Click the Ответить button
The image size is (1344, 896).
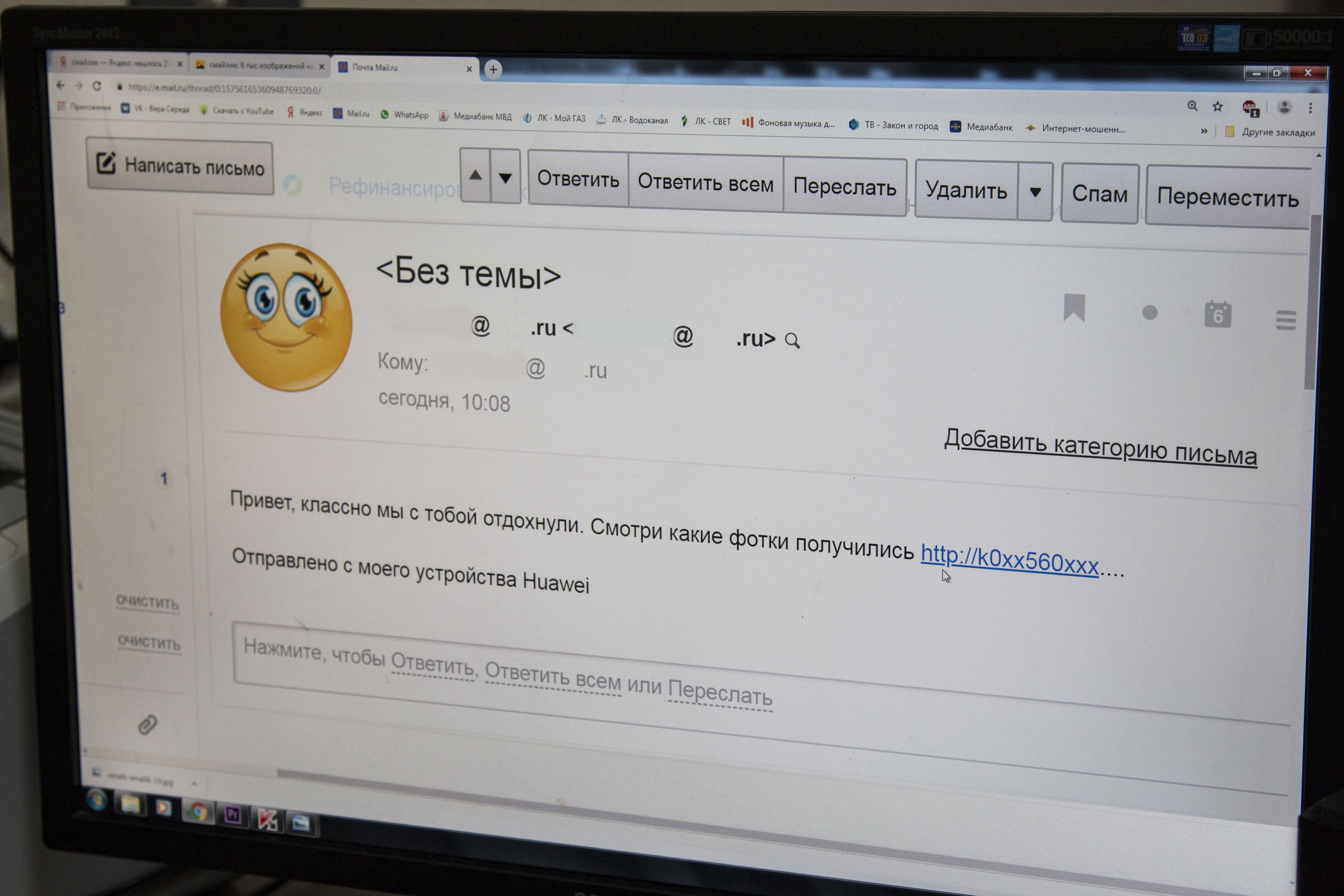pos(578,179)
